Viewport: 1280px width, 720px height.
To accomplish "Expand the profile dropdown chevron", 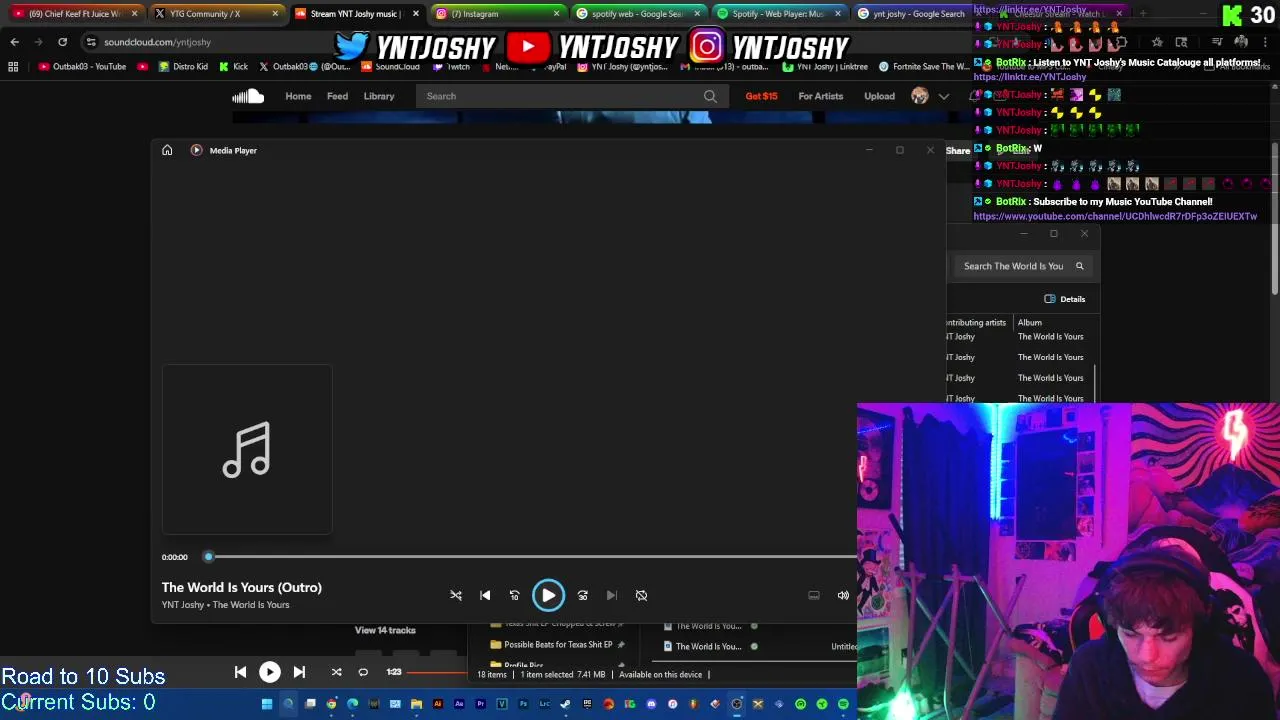I will (x=943, y=97).
